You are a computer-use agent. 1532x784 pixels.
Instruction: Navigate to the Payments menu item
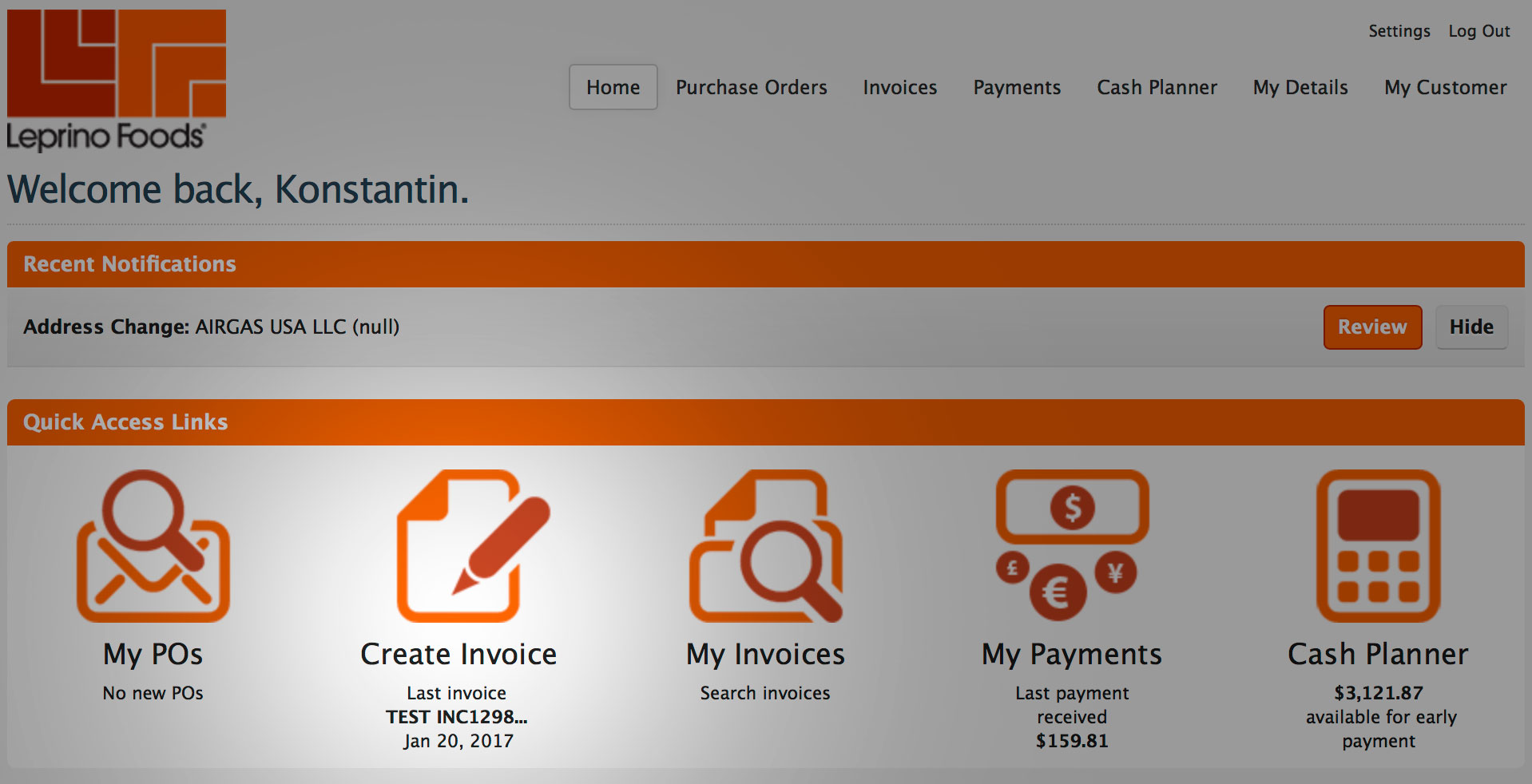[x=1017, y=87]
